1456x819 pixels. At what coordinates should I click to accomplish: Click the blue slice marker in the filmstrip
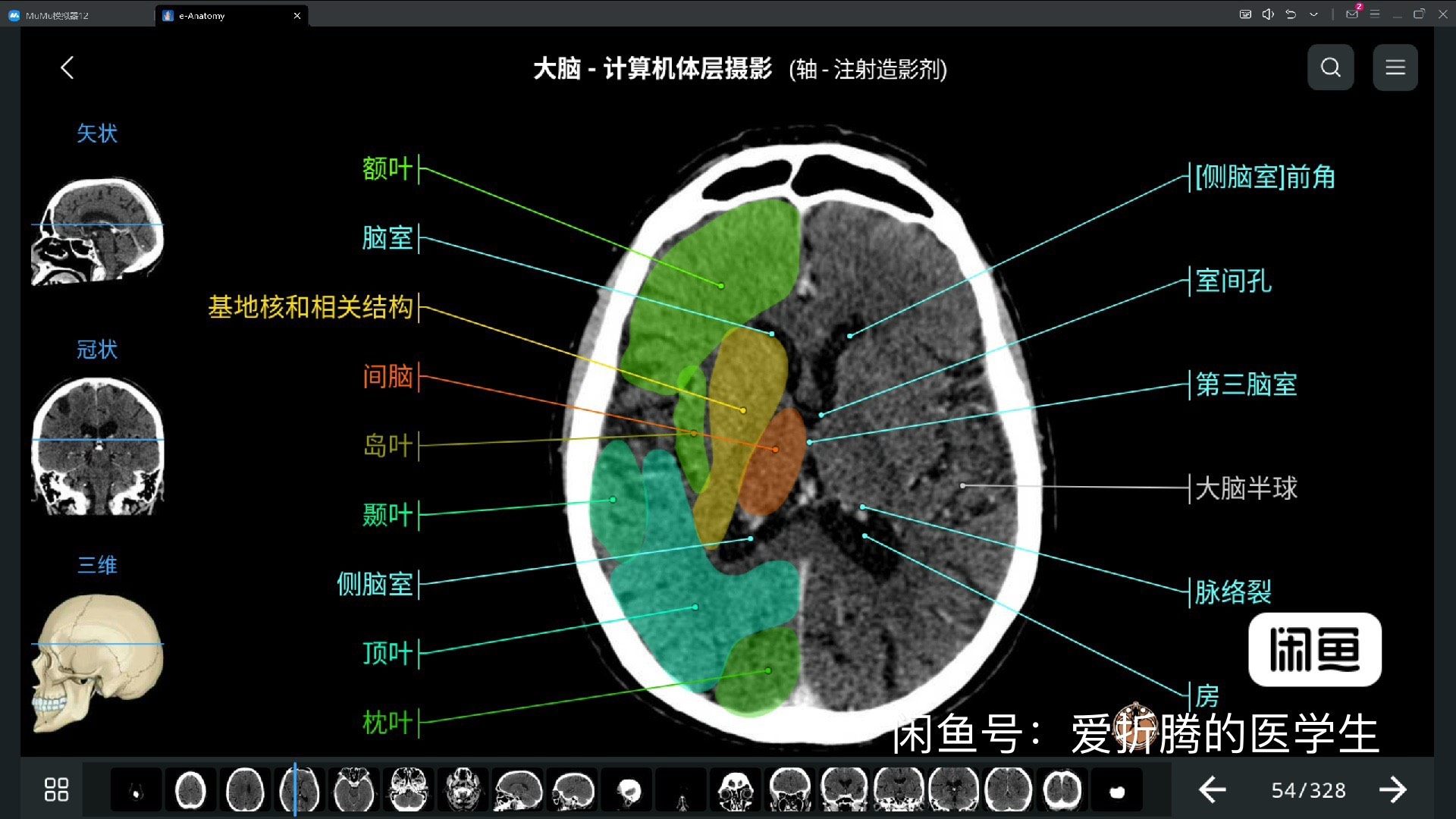(x=295, y=789)
